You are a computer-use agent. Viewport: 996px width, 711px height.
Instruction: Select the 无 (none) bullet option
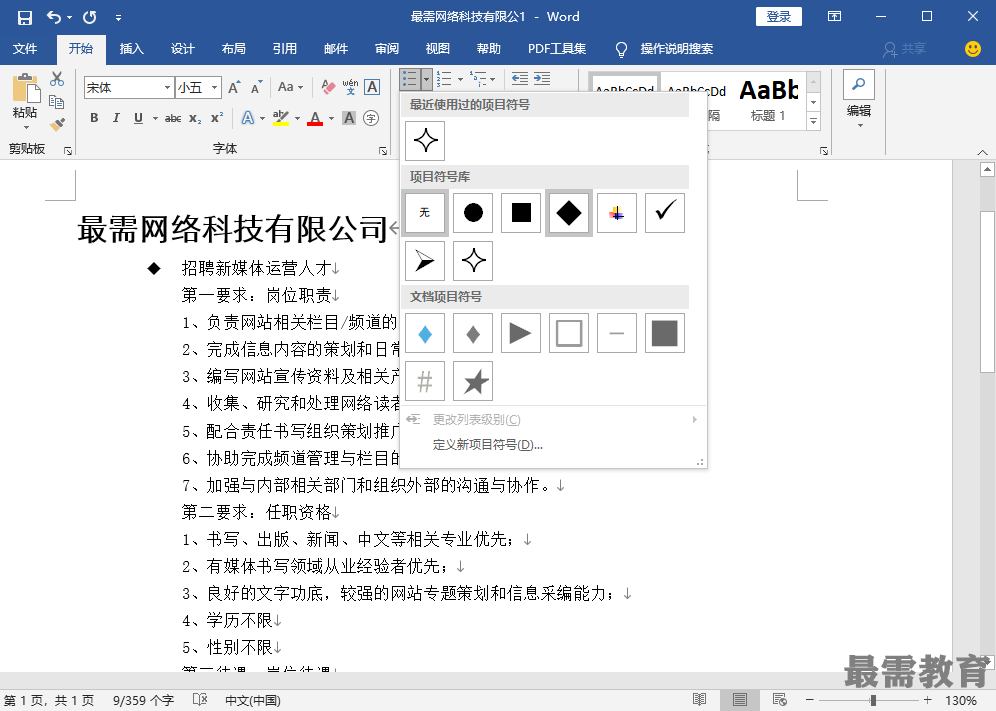click(x=425, y=212)
